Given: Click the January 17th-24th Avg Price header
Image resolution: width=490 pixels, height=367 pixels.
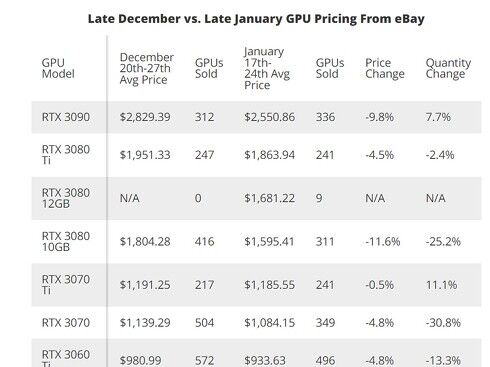Looking at the screenshot, I should 267,68.
